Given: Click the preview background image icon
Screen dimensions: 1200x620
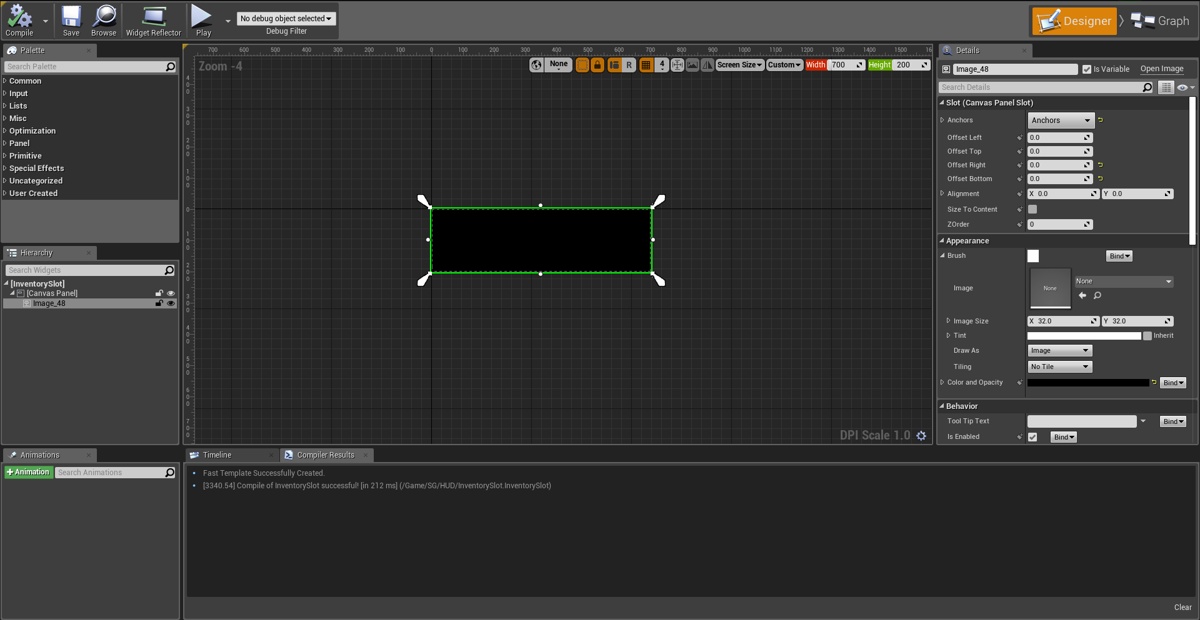Looking at the screenshot, I should [x=692, y=65].
